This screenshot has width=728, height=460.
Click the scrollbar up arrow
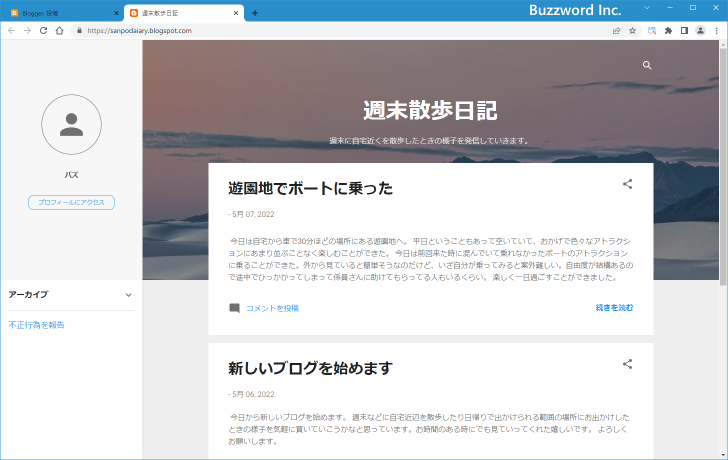point(723,44)
